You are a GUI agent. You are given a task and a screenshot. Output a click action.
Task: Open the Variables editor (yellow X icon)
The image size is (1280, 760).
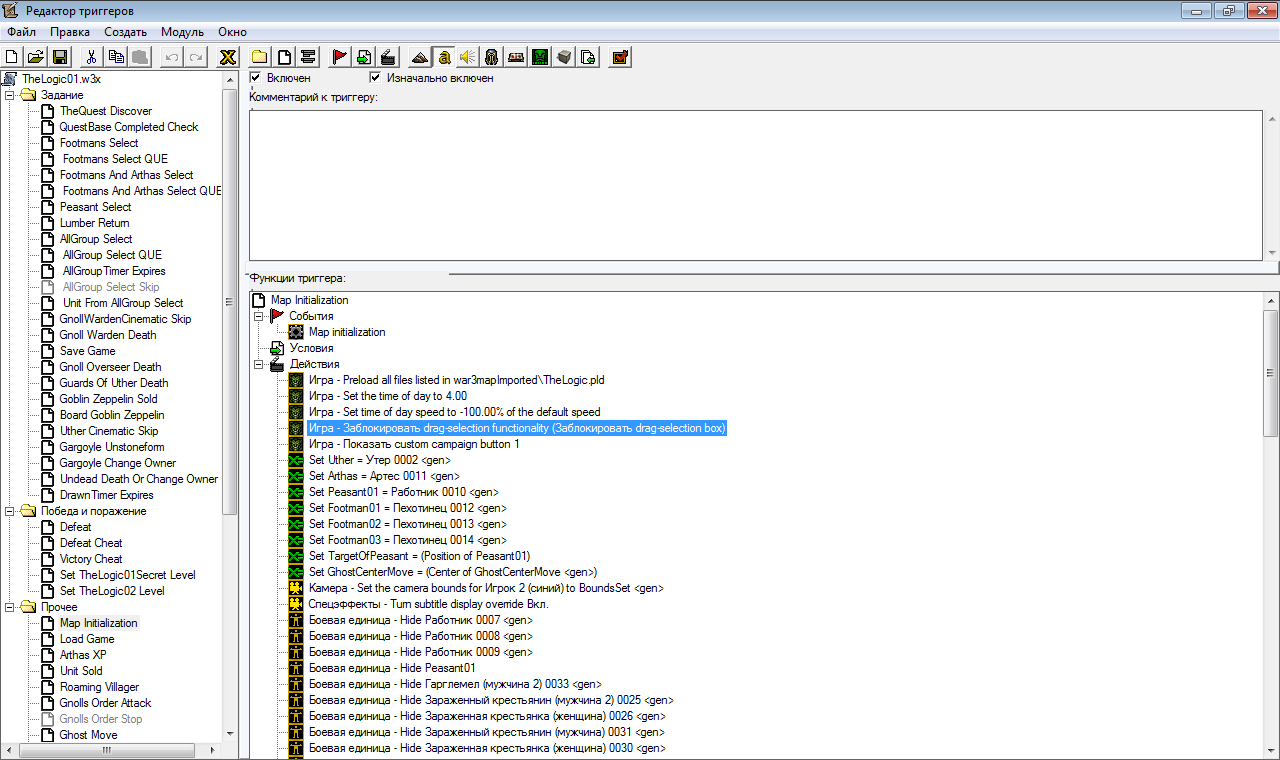228,57
